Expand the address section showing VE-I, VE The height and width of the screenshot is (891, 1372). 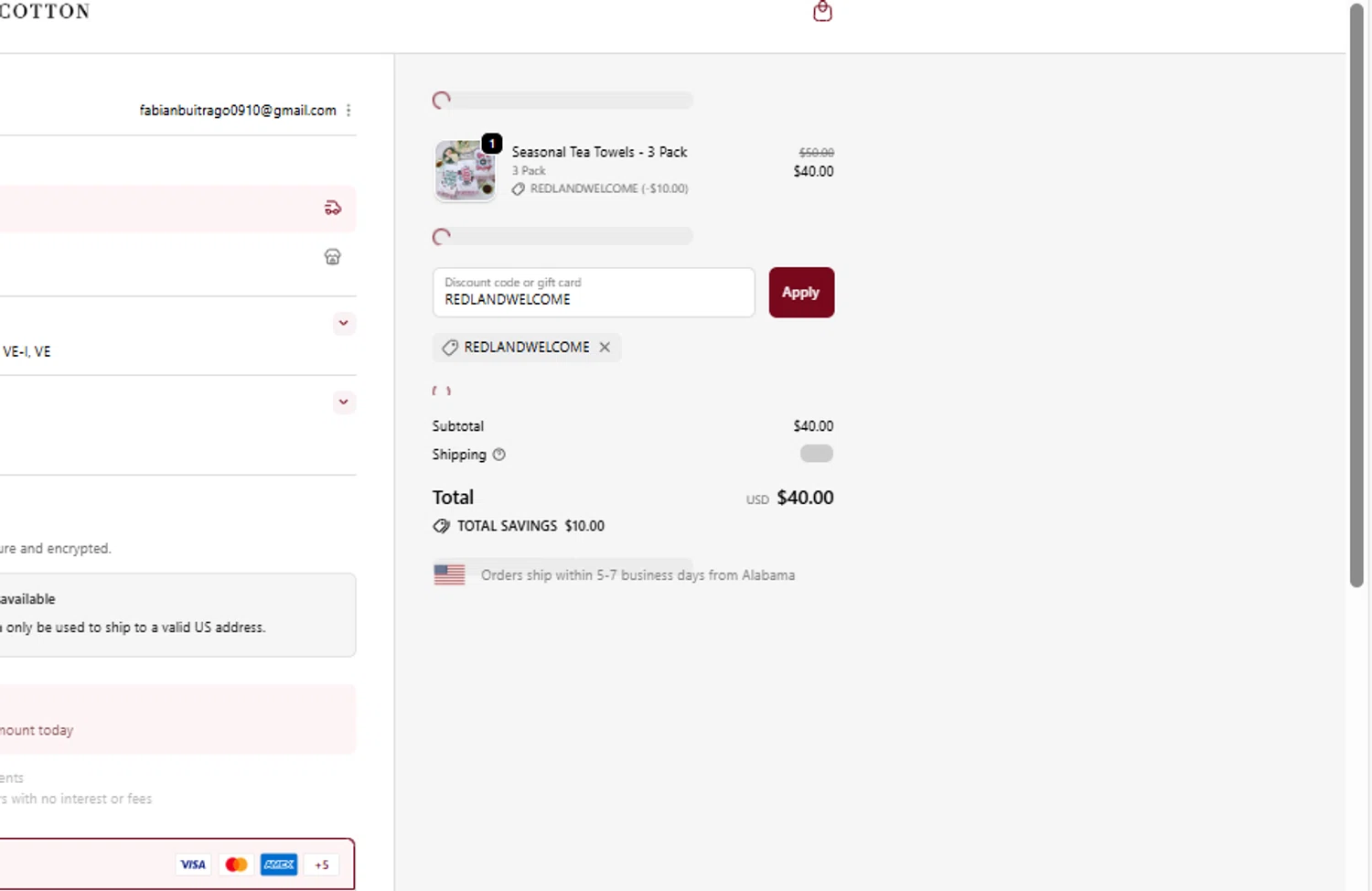point(343,323)
